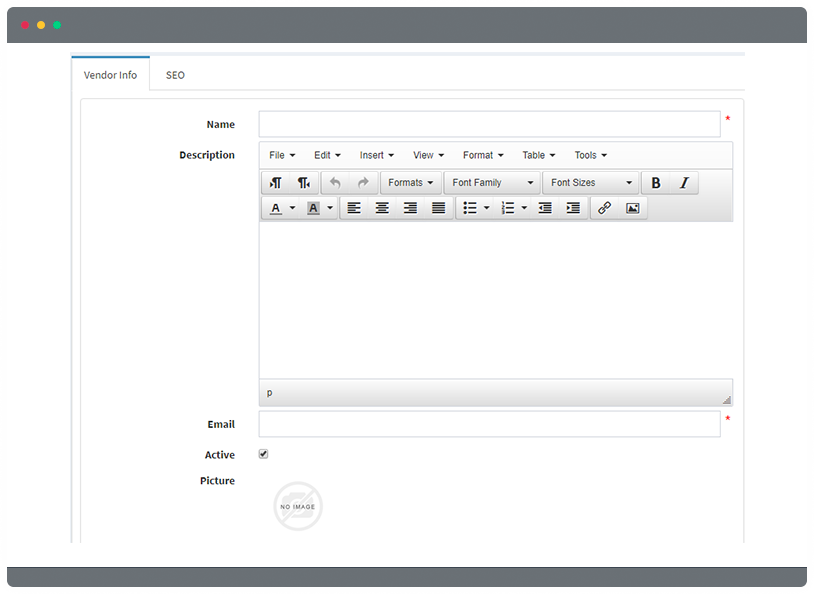Open the Font Sizes dropdown
The image size is (814, 594).
coord(591,183)
